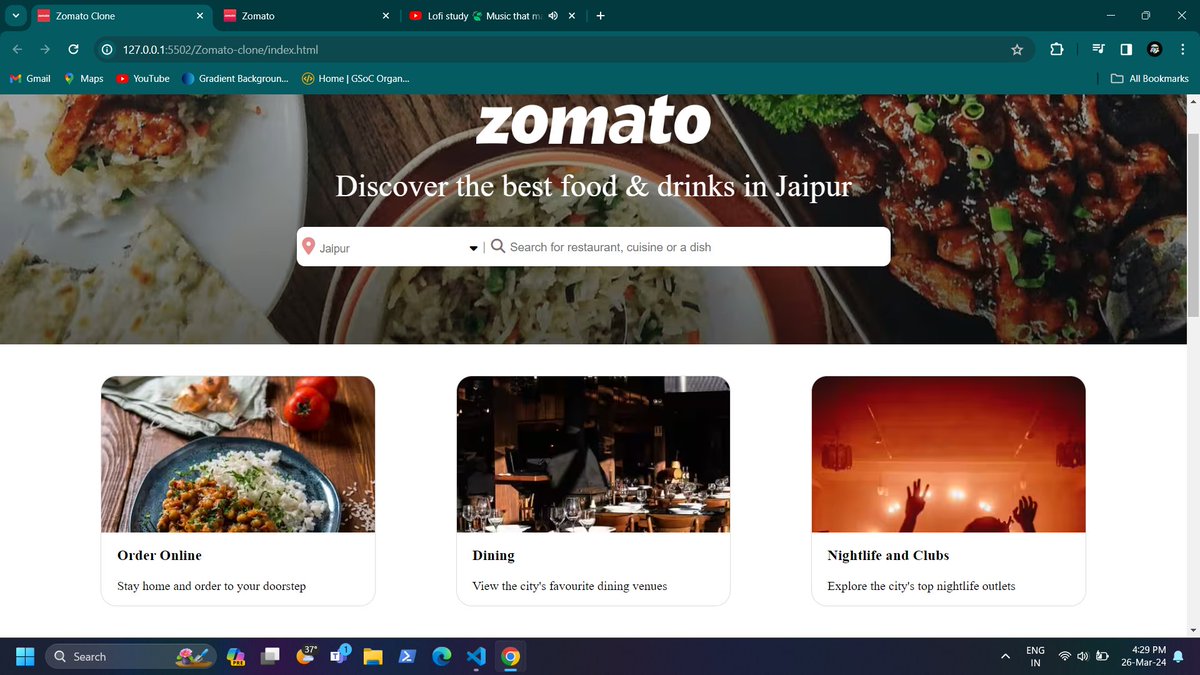Mute the Lofi study tab speaker icon
1200x675 pixels.
(553, 16)
